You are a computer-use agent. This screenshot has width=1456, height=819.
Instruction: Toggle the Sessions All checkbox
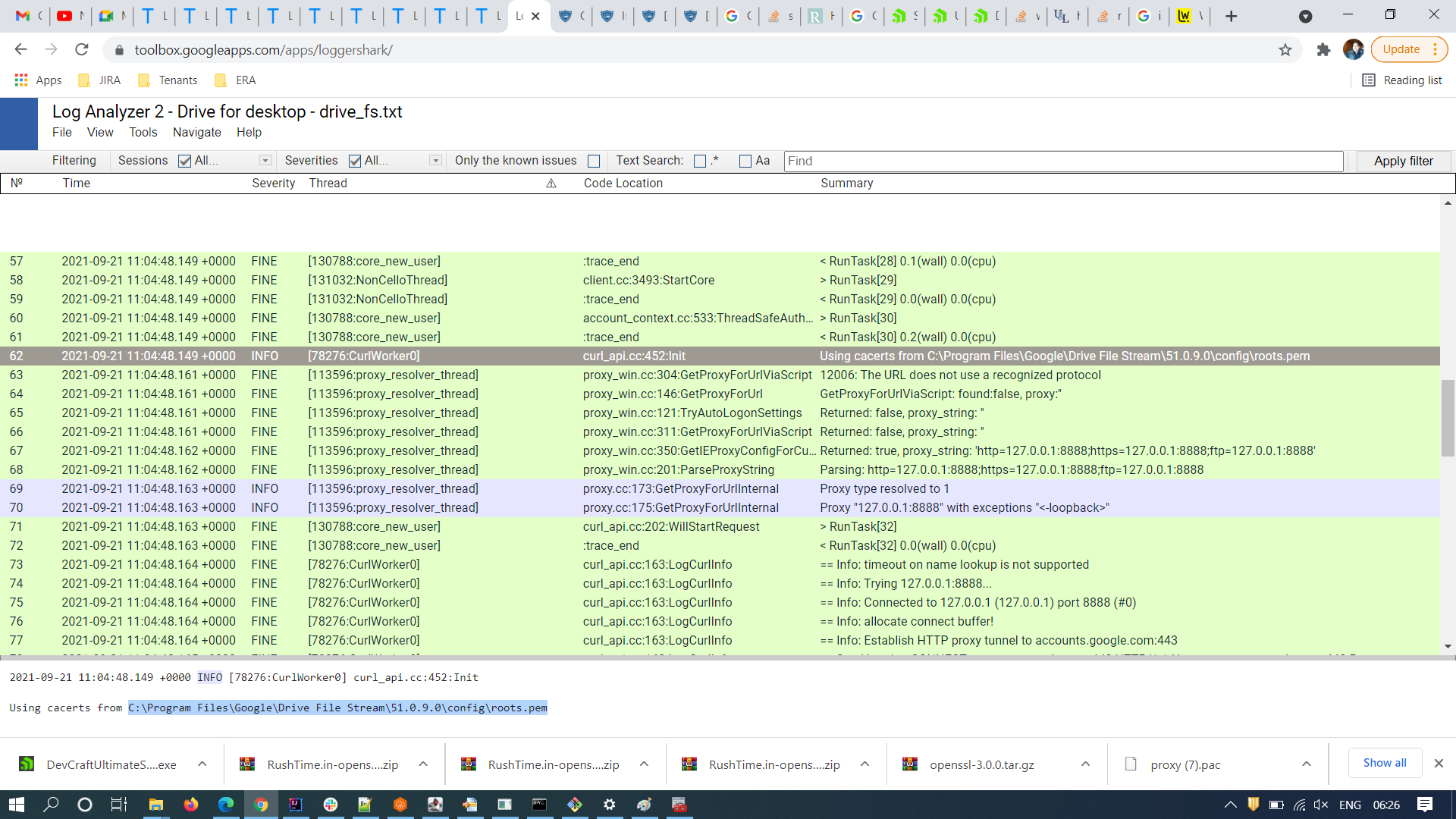point(184,161)
